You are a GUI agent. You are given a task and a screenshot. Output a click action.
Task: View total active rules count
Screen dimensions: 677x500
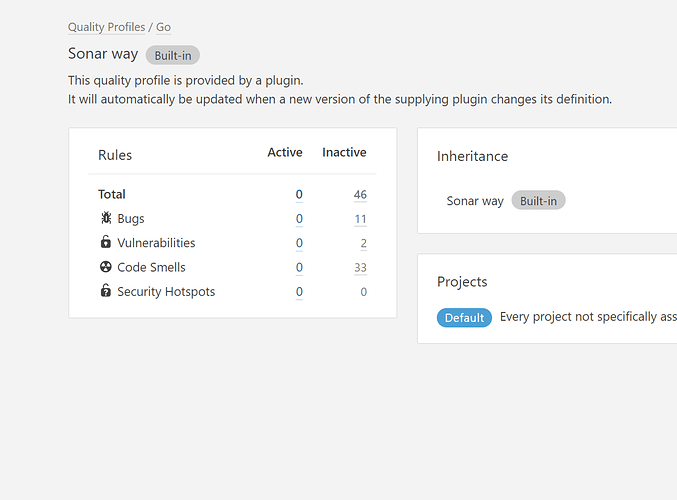[299, 194]
